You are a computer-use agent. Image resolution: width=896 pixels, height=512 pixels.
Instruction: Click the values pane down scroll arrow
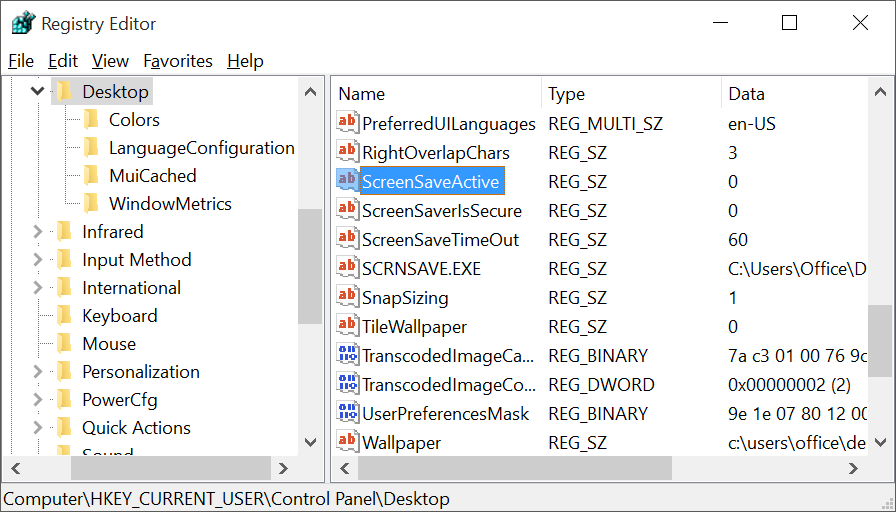click(881, 442)
